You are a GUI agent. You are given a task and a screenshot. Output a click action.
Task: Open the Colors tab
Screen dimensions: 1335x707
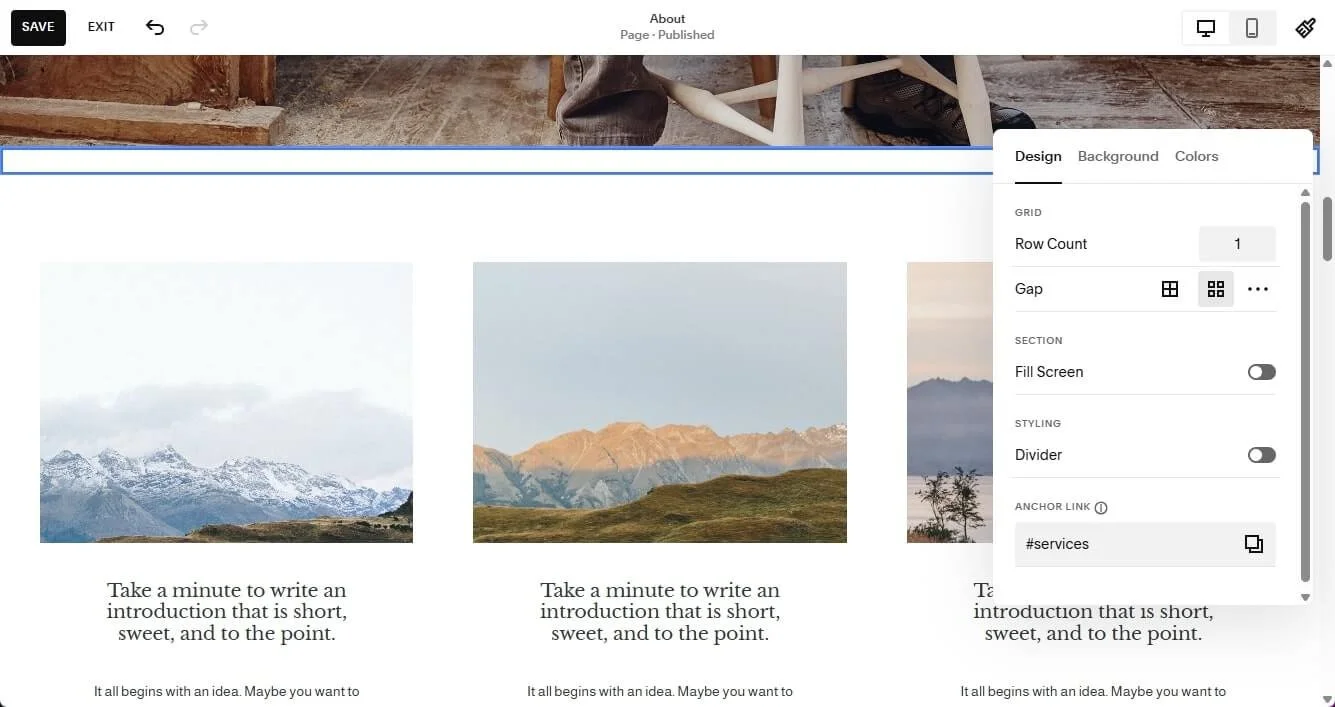[1196, 156]
